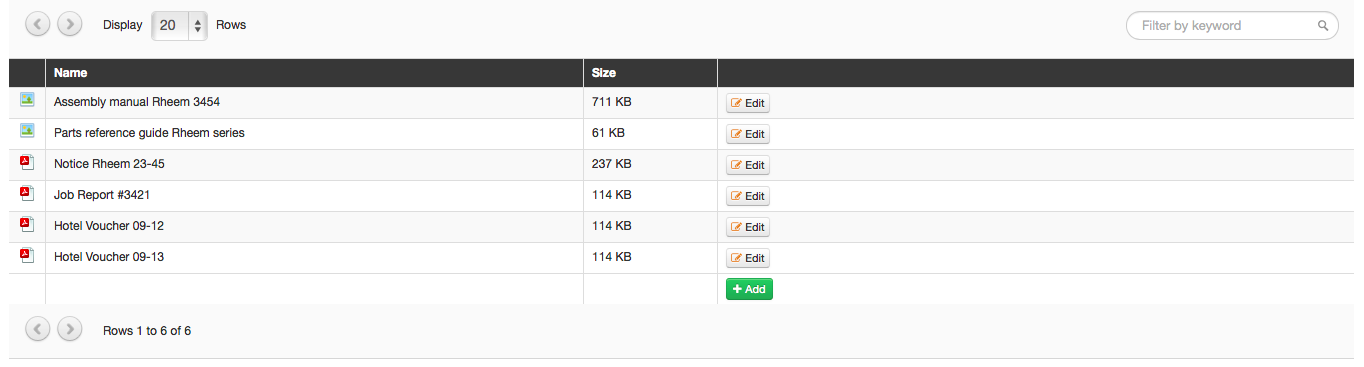Click image icon for Assembly manual Rheem 3454
This screenshot has width=1364, height=367.
pyautogui.click(x=27, y=100)
